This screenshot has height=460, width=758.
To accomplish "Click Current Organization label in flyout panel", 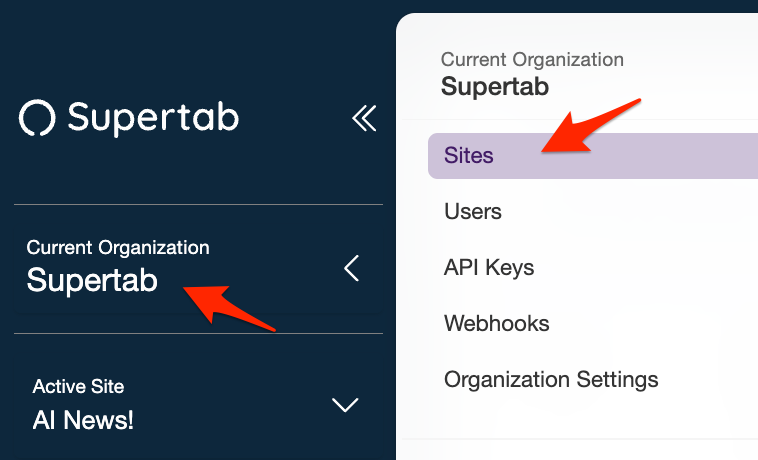I will (532, 59).
